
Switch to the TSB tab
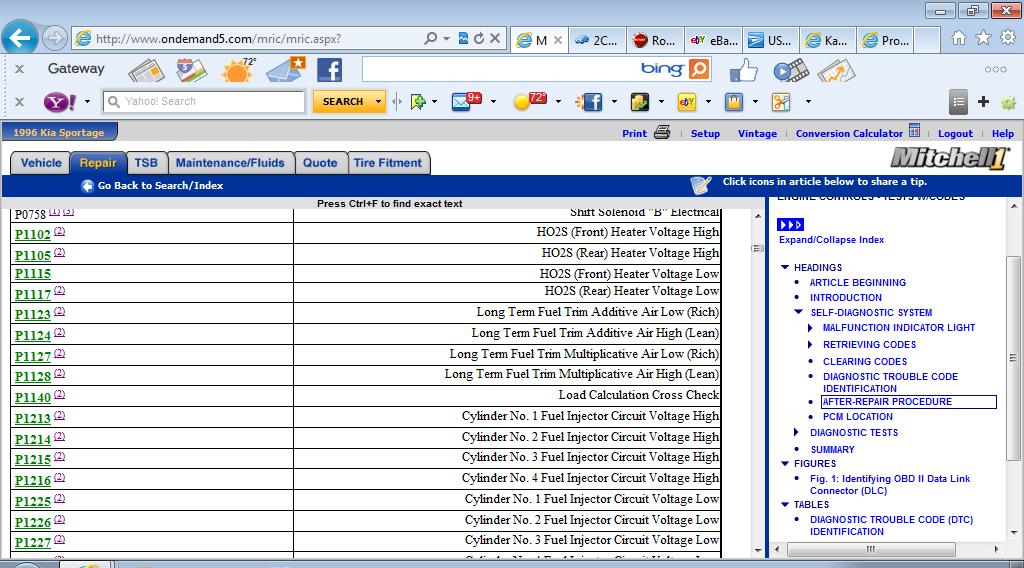146,163
